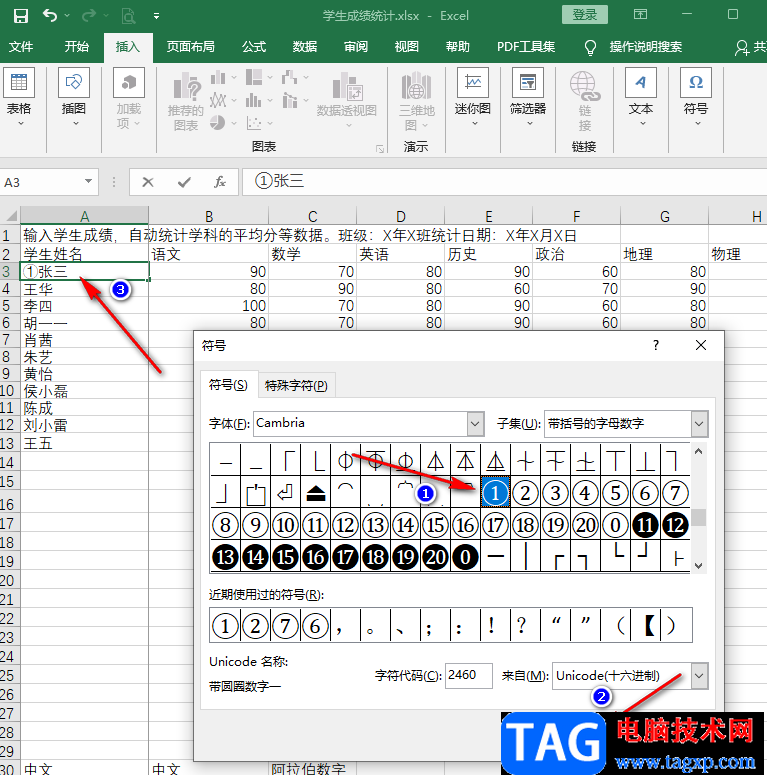The width and height of the screenshot is (767, 775).
Task: Expand the Name Box dropdown arrow
Action: coord(88,181)
